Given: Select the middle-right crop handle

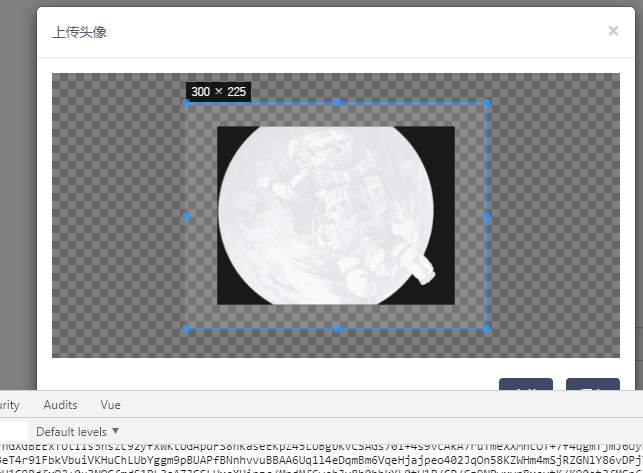Looking at the screenshot, I should pos(486,217).
